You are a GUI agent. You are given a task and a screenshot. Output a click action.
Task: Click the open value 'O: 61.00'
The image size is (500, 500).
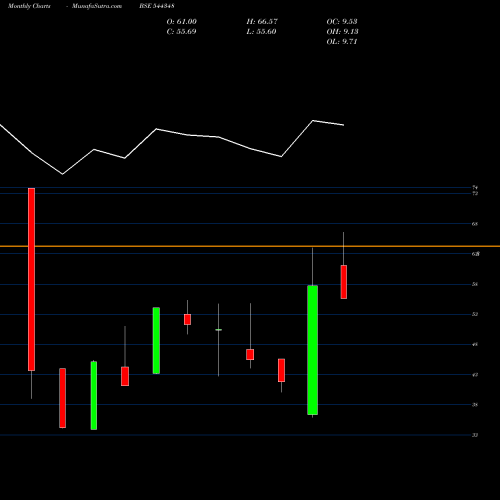click(182, 22)
